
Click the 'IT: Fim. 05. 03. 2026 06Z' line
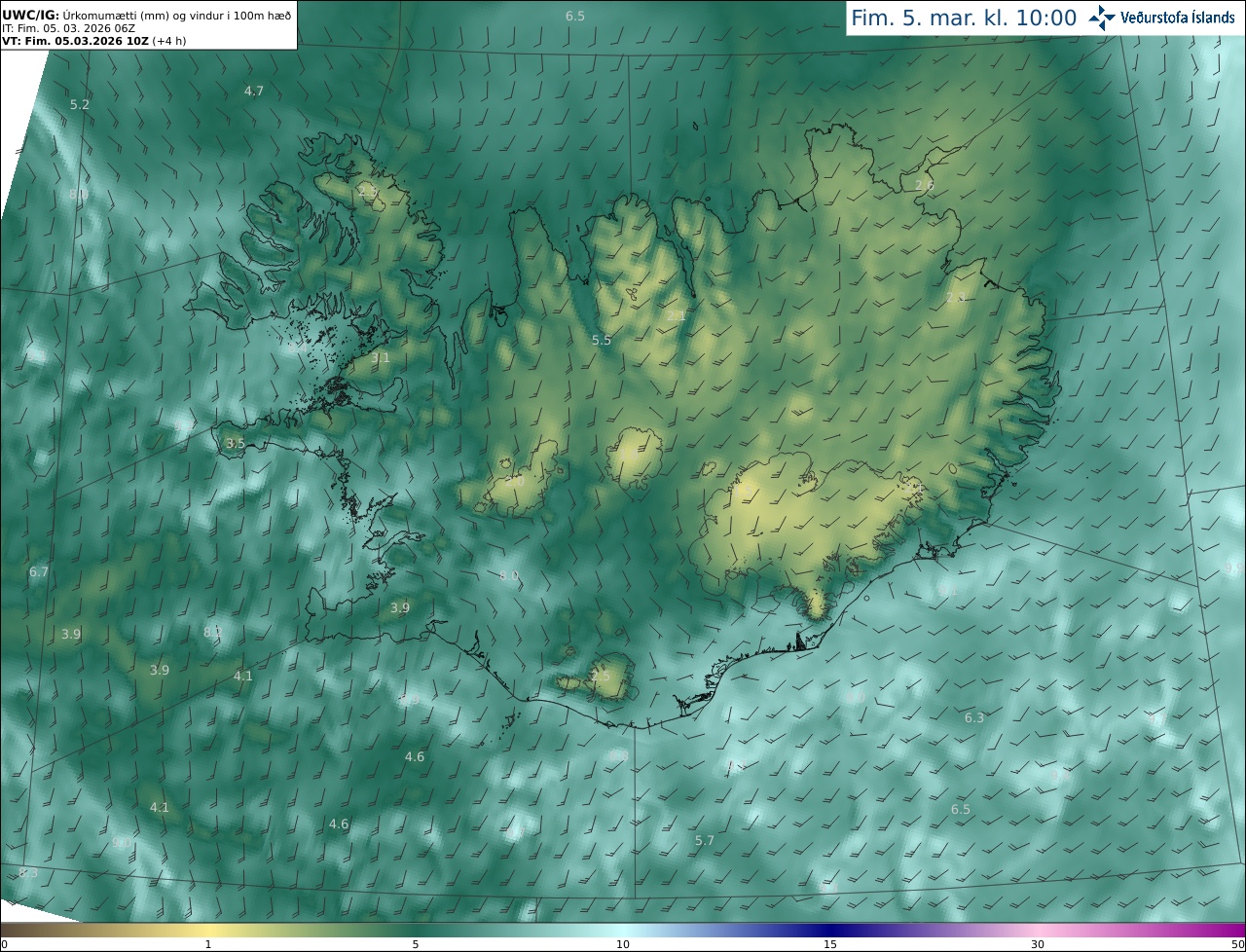tap(69, 28)
